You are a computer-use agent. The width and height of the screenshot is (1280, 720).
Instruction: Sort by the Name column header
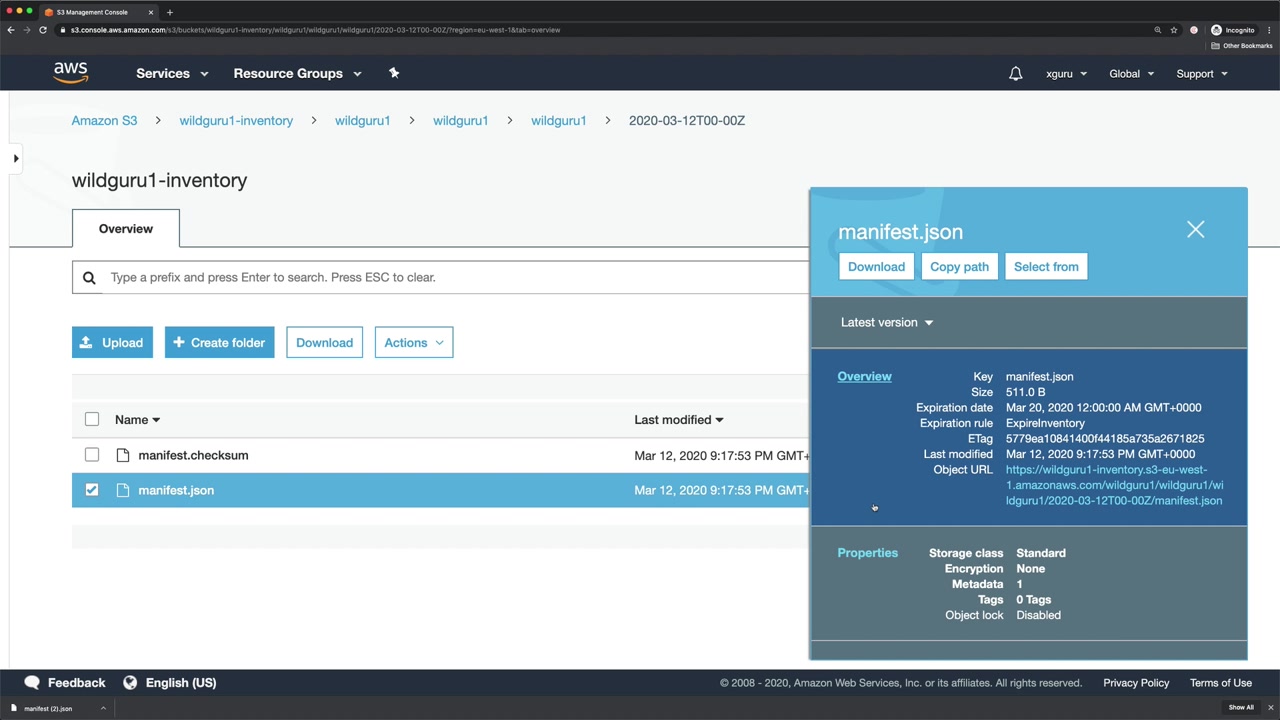coord(137,420)
